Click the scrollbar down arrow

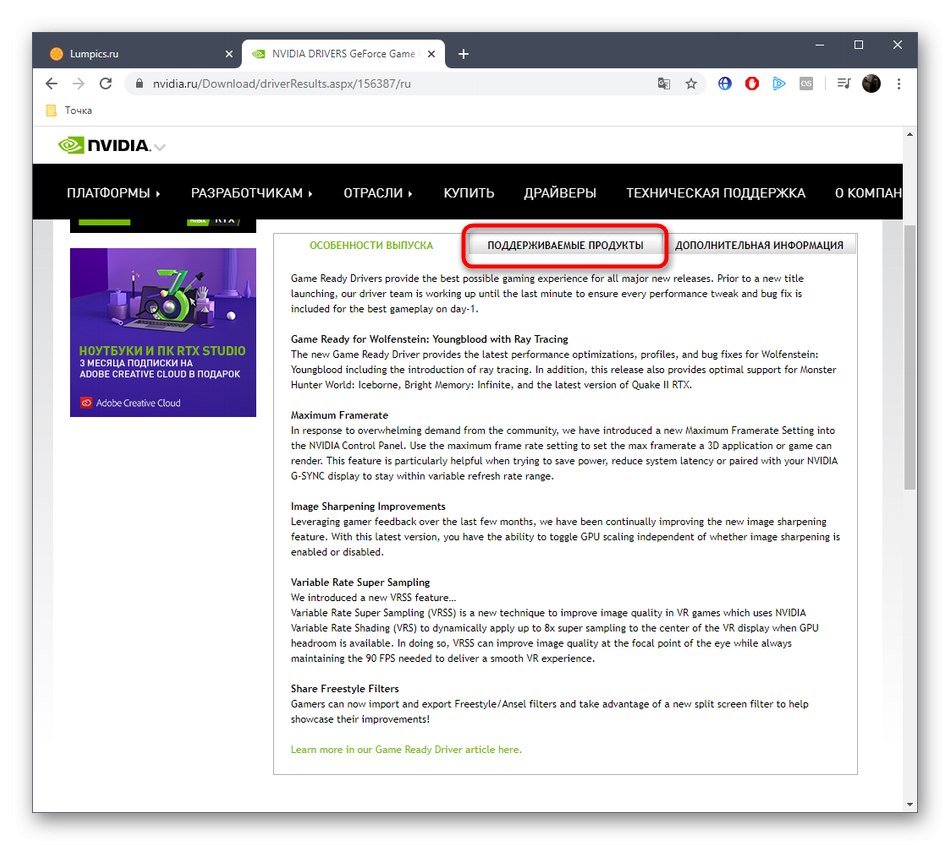pos(909,804)
